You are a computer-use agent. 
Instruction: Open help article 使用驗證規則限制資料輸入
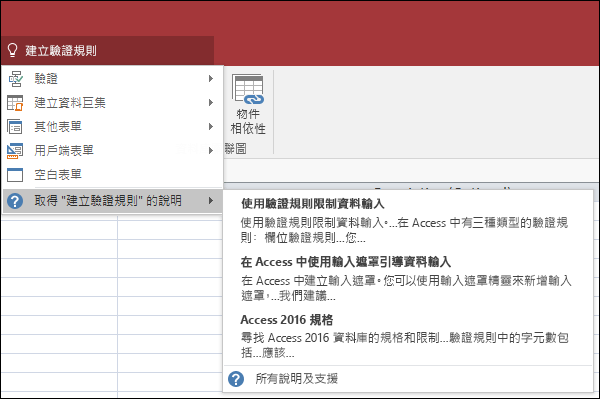(x=313, y=204)
